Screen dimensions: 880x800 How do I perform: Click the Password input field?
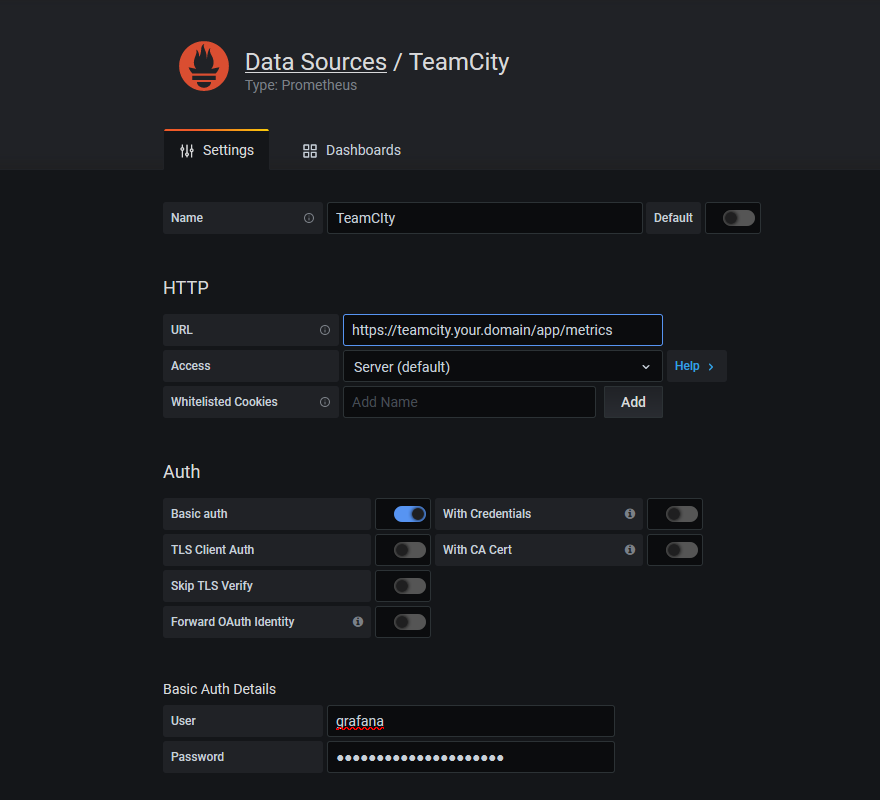471,757
